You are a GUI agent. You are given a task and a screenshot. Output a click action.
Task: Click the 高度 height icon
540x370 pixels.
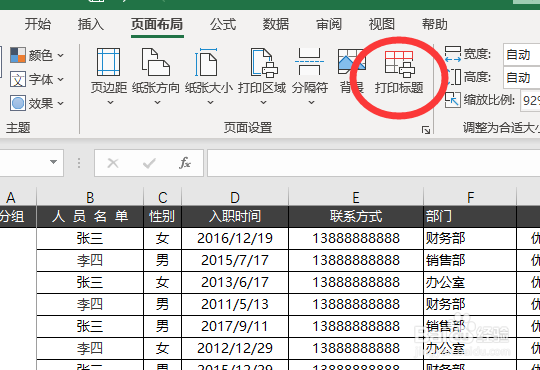[x=453, y=77]
